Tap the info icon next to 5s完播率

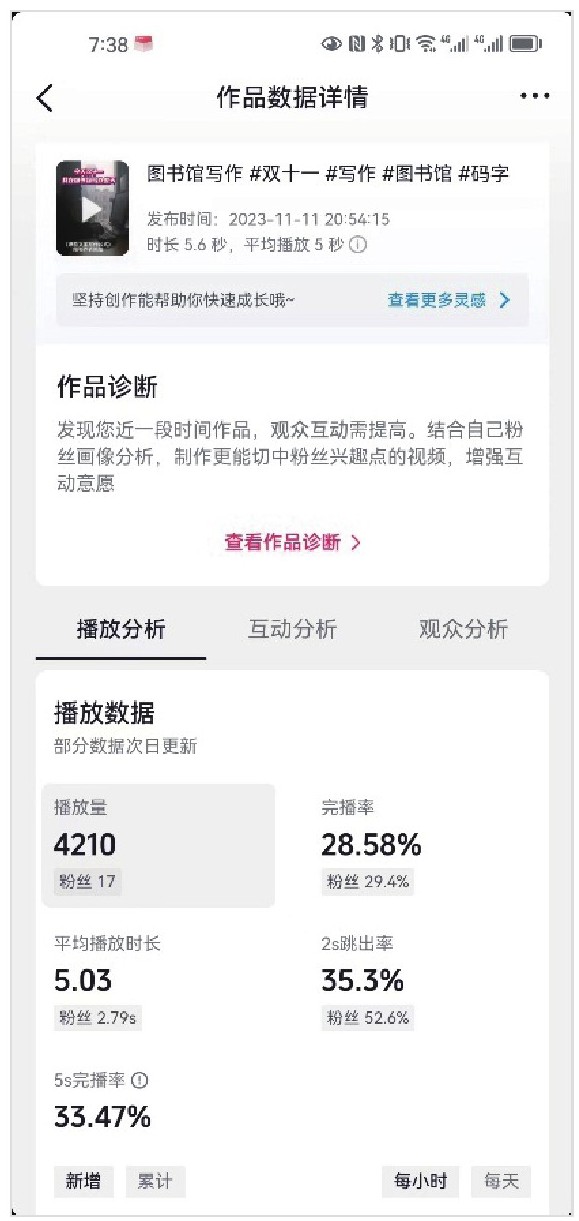point(140,1080)
